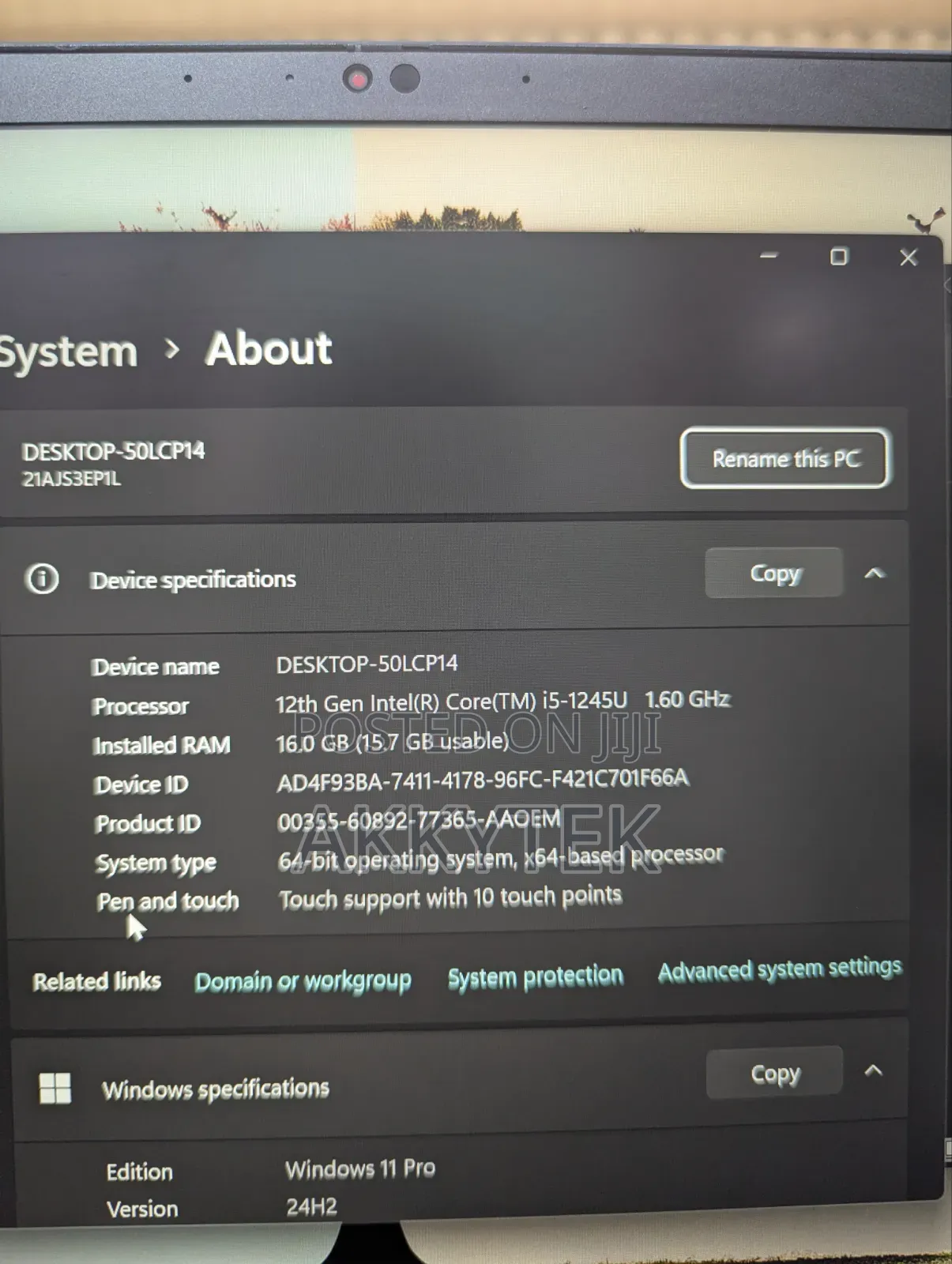Open the Domain or workgroup link

[303, 981]
